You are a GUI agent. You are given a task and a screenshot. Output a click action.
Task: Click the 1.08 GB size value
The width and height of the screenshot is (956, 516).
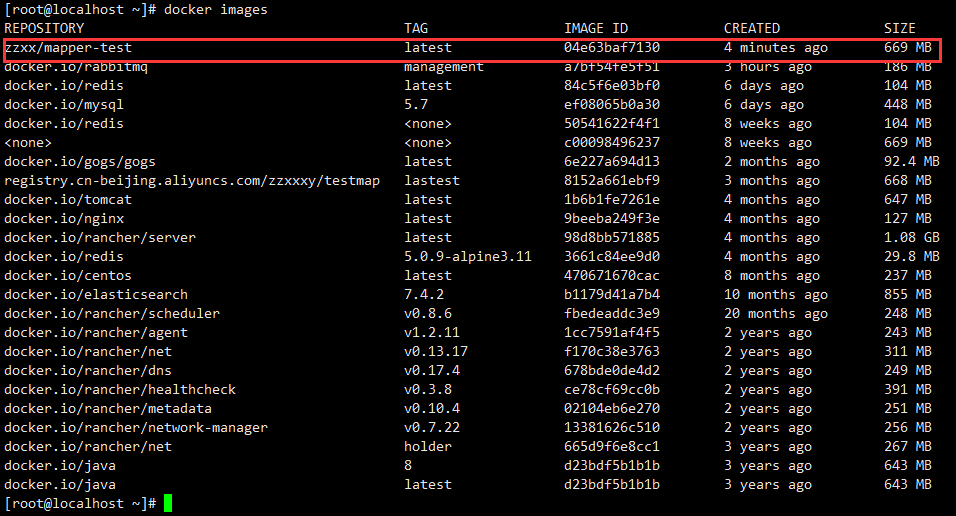912,238
